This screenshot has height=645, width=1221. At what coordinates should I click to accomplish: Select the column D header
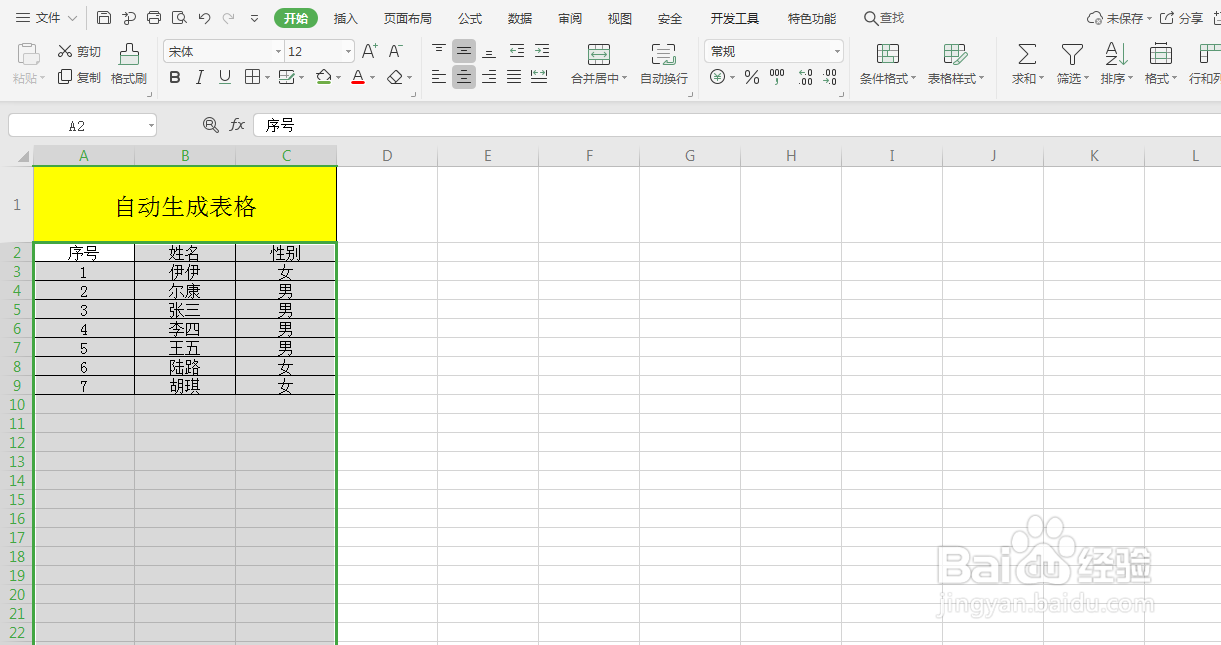387,155
